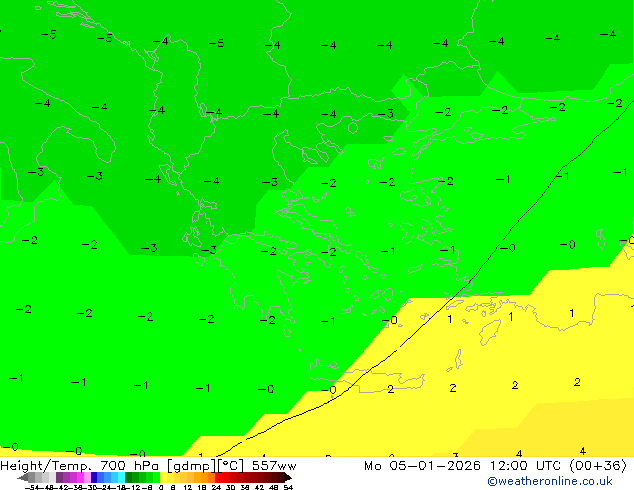Image resolution: width=634 pixels, height=490 pixels.
Task: Click the '12' positive legend scale label
Action: pyautogui.click(x=188, y=487)
